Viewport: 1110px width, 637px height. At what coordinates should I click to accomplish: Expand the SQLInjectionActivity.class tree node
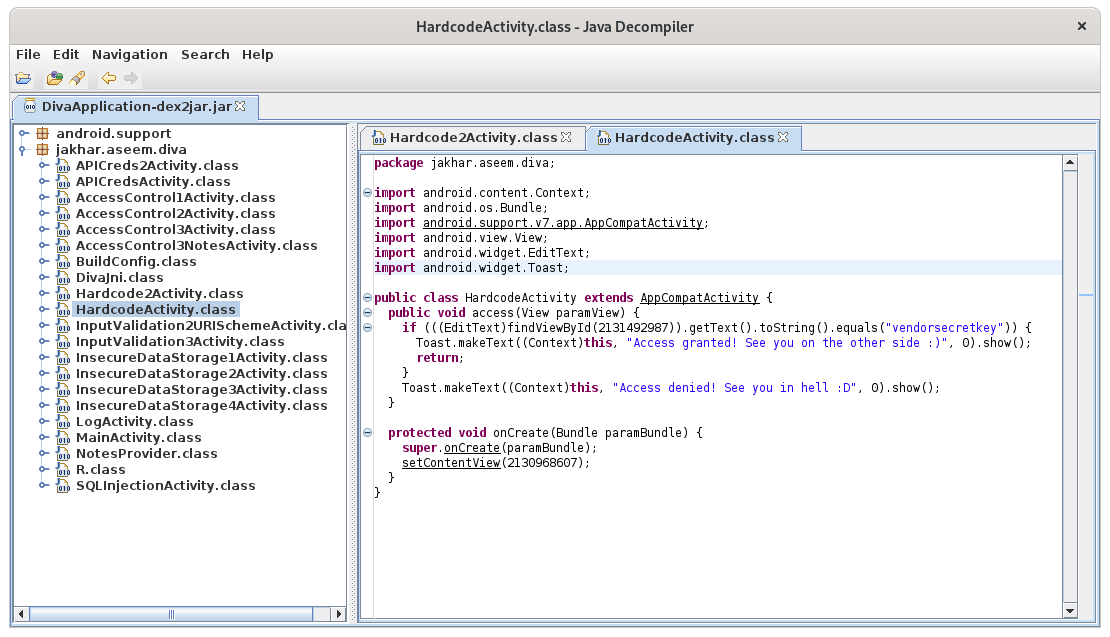click(43, 485)
